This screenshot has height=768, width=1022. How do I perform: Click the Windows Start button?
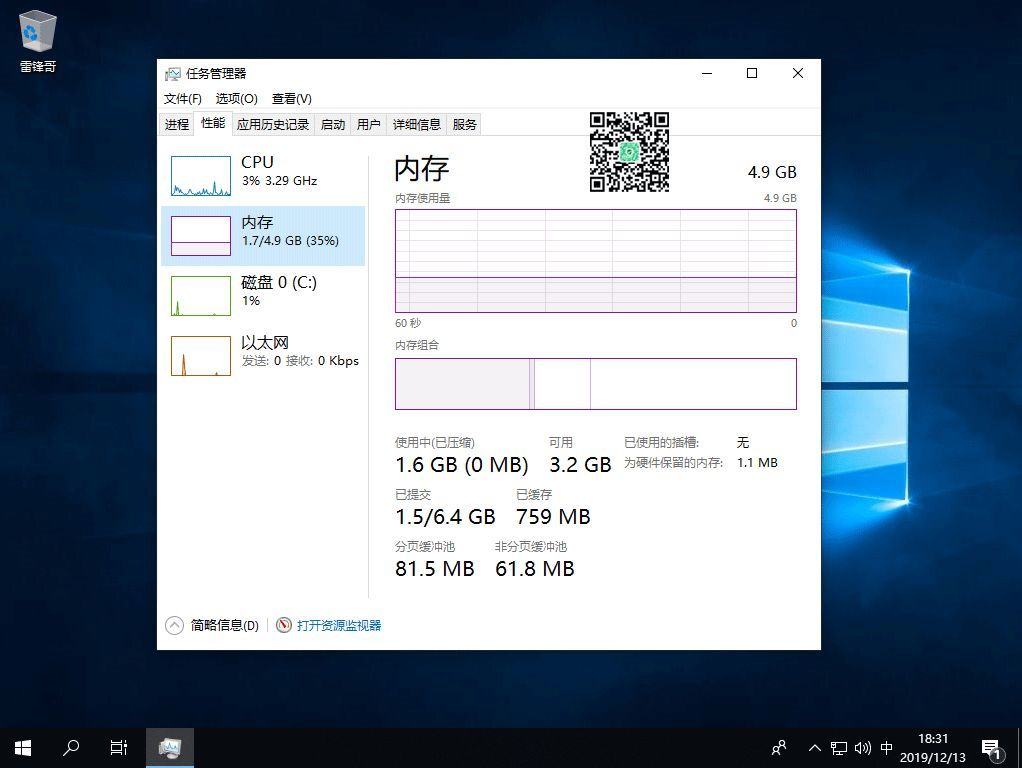coord(22,747)
